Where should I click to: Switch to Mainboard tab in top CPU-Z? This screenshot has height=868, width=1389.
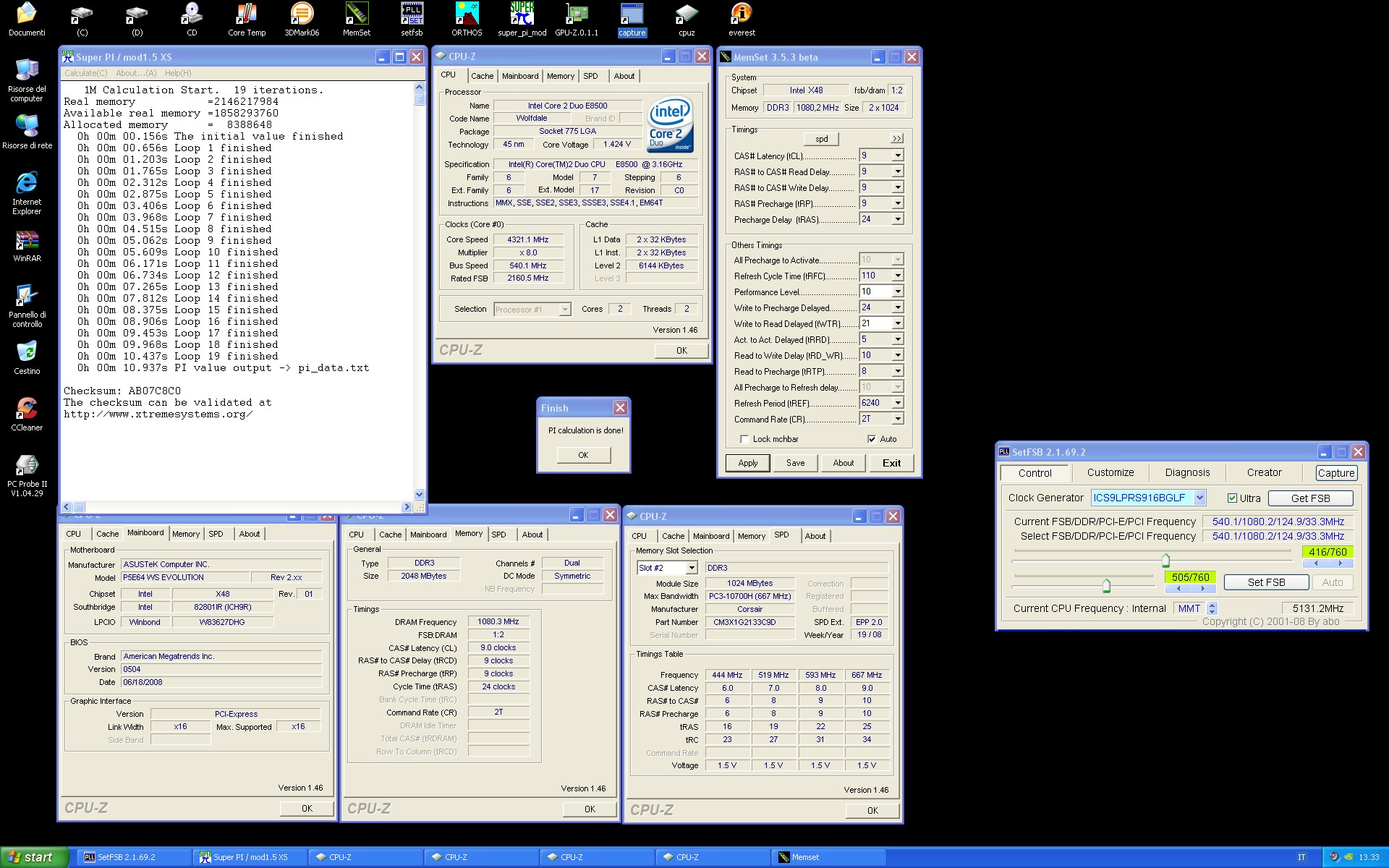pyautogui.click(x=520, y=76)
